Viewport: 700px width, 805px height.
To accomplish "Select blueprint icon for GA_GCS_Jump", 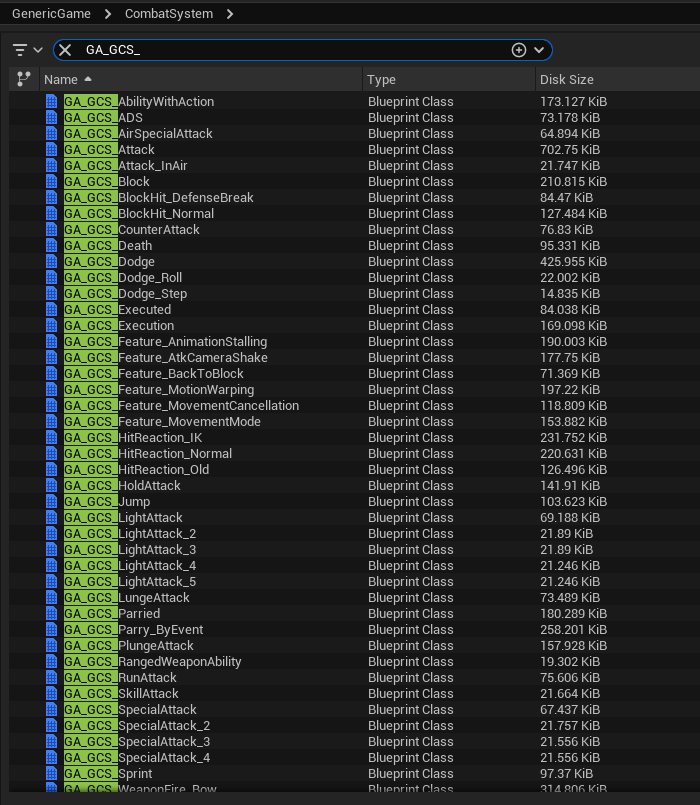I will [51, 502].
